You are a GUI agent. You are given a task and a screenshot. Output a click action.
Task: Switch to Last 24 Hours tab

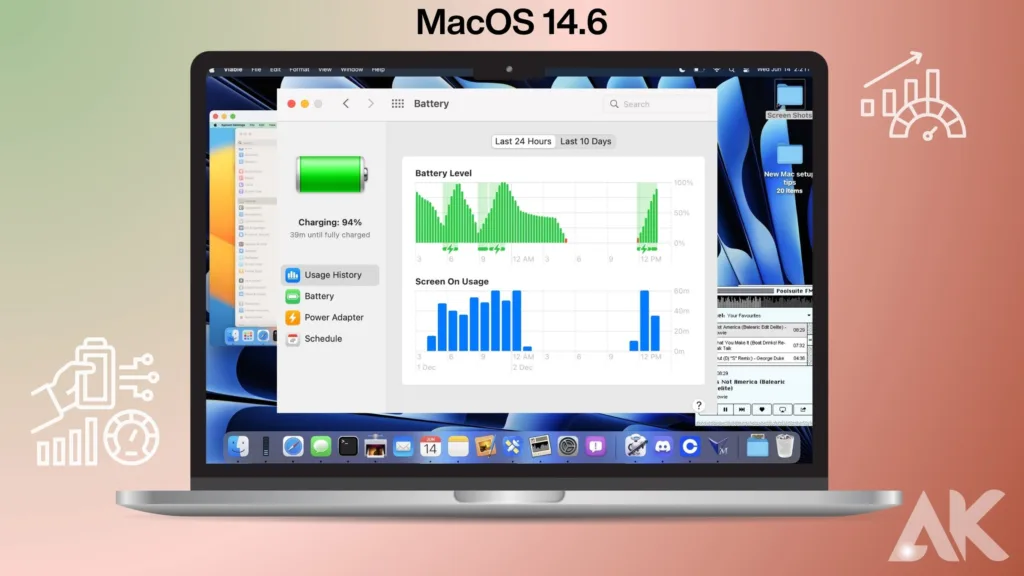523,141
